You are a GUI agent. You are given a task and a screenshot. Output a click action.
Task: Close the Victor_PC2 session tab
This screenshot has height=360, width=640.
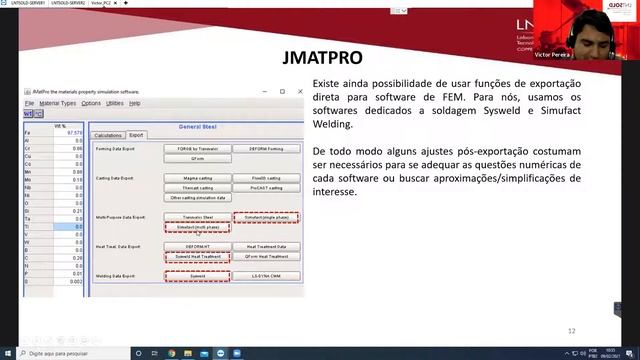[115, 3]
